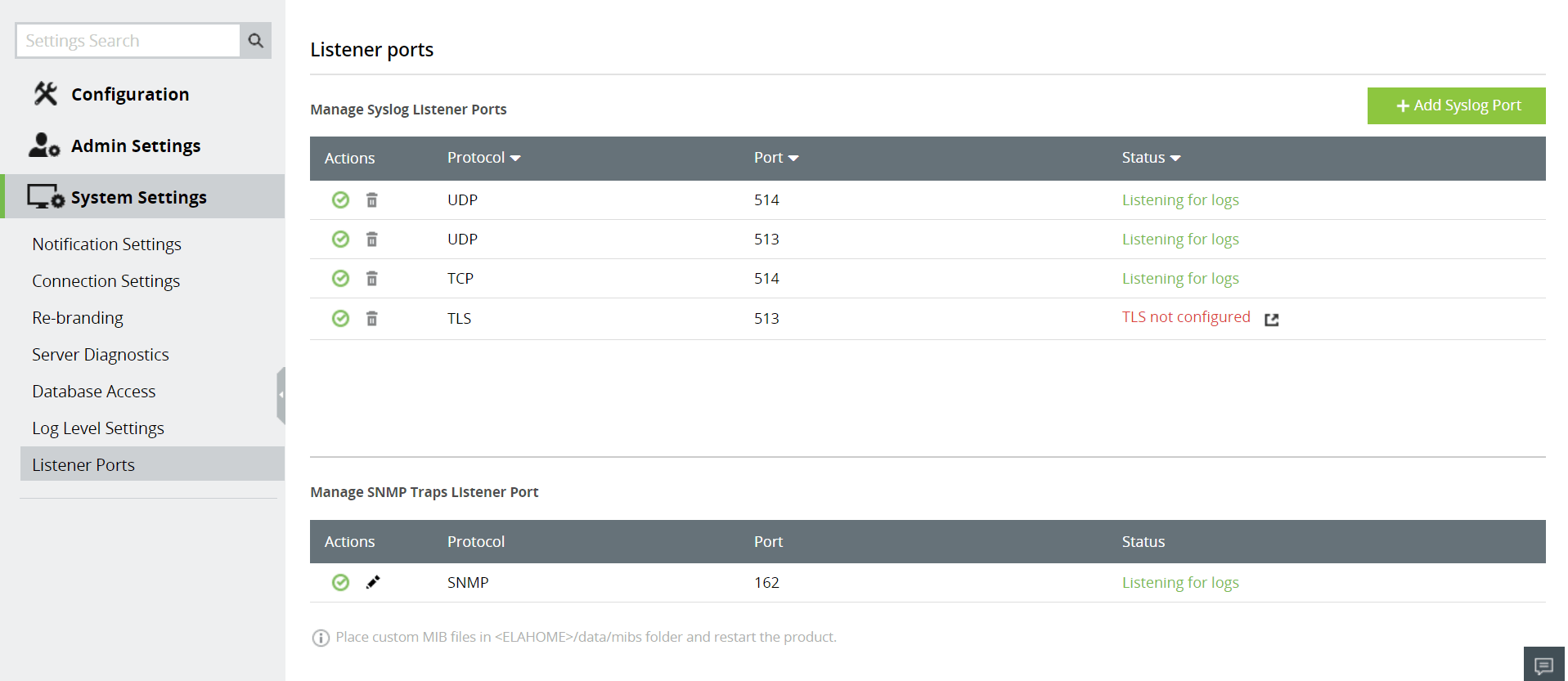This screenshot has width=1568, height=681.
Task: Open Notification Settings
Action: [106, 244]
